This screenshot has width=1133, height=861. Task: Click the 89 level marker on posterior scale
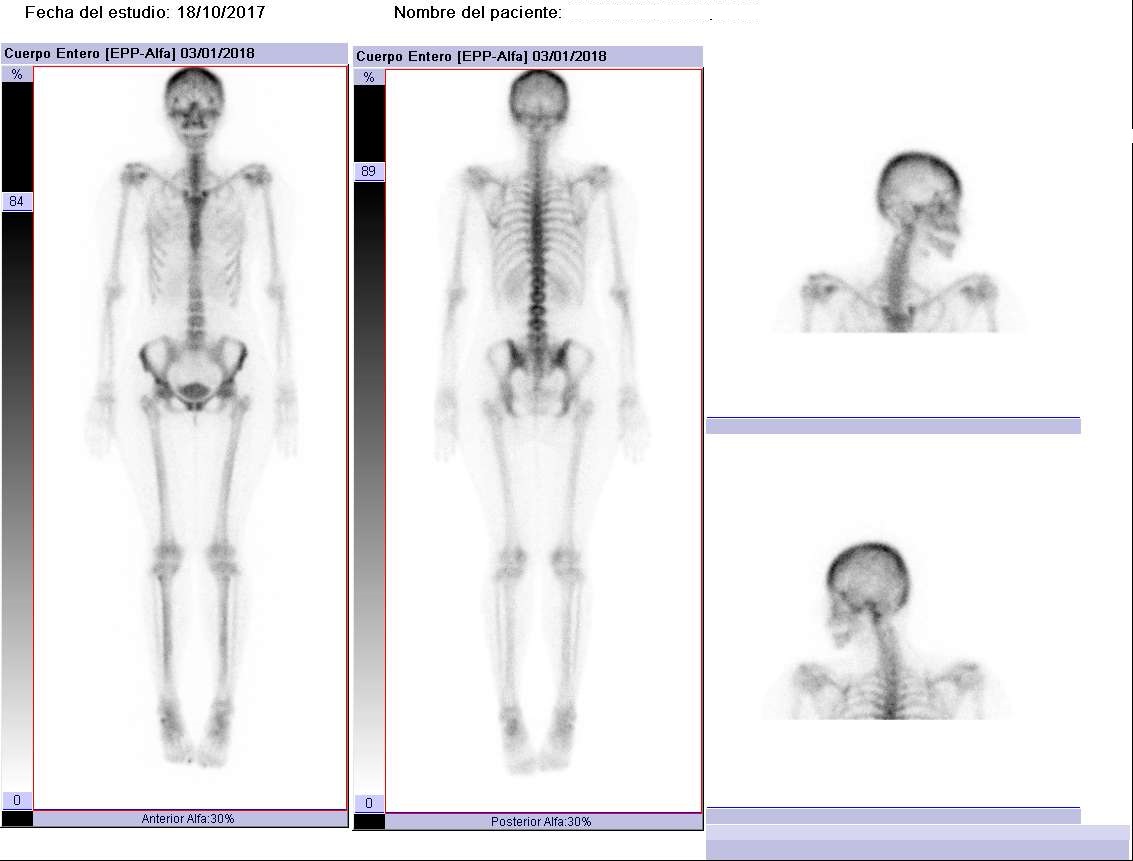tap(369, 172)
